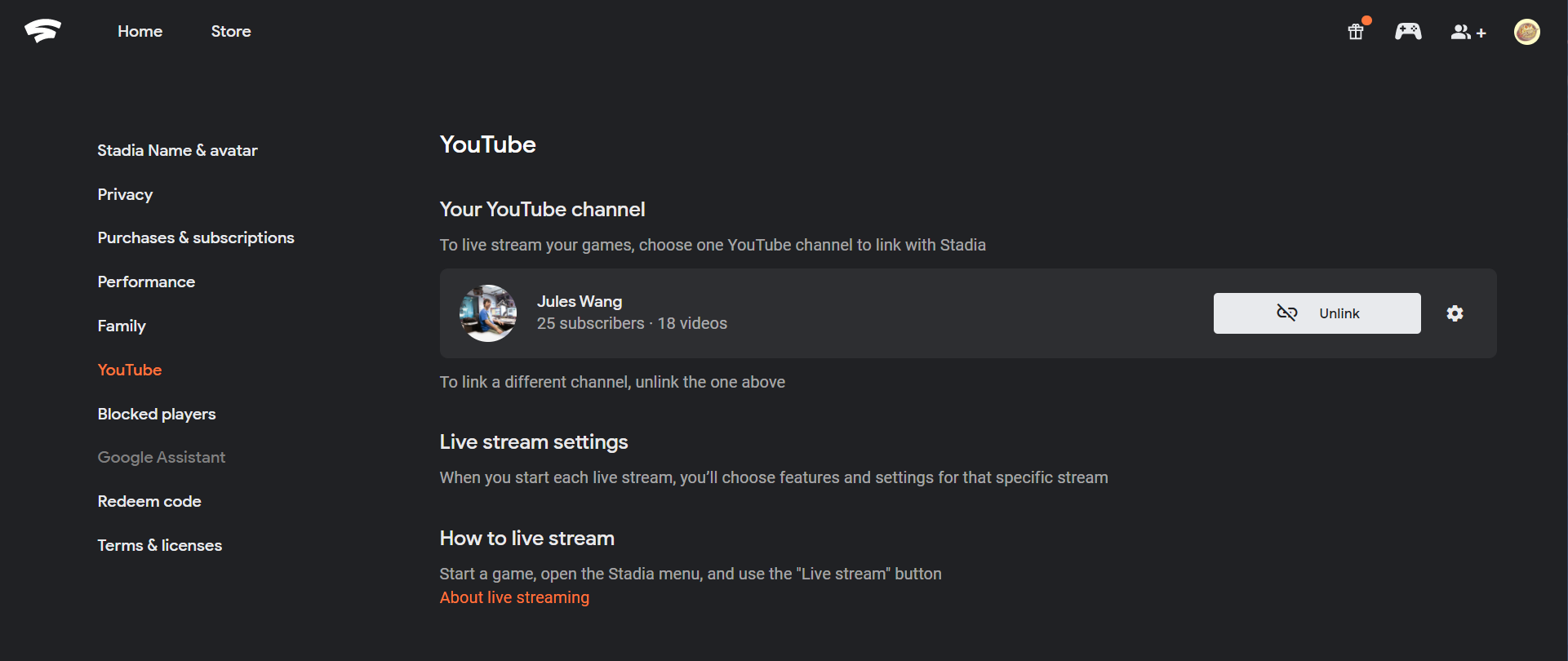Click the Jules Wang channel avatar
The image size is (1568, 661).
[488, 313]
